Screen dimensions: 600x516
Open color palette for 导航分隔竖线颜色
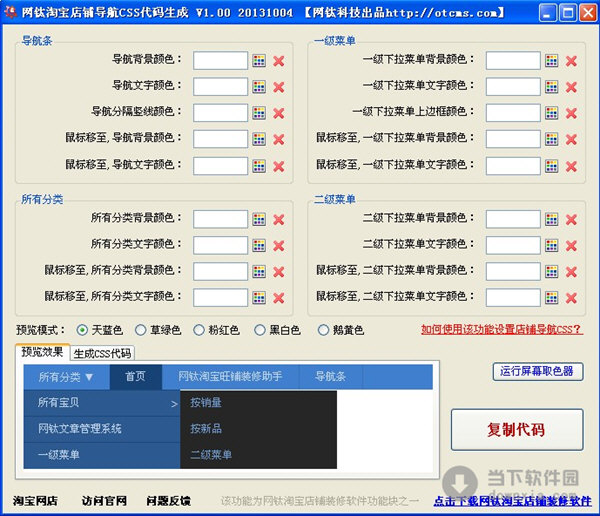pos(259,112)
